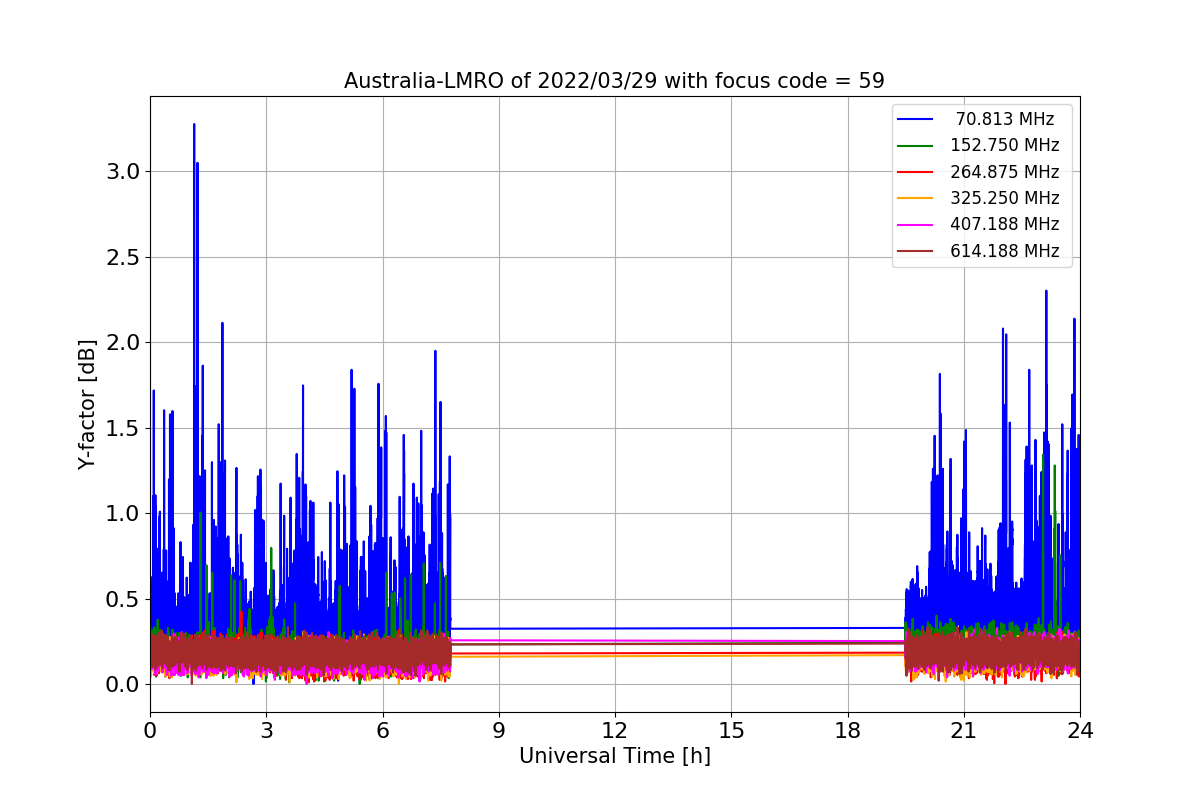Click the 0.5 tick label on the y-axis
1200x800 pixels.
pyautogui.click(x=122, y=600)
